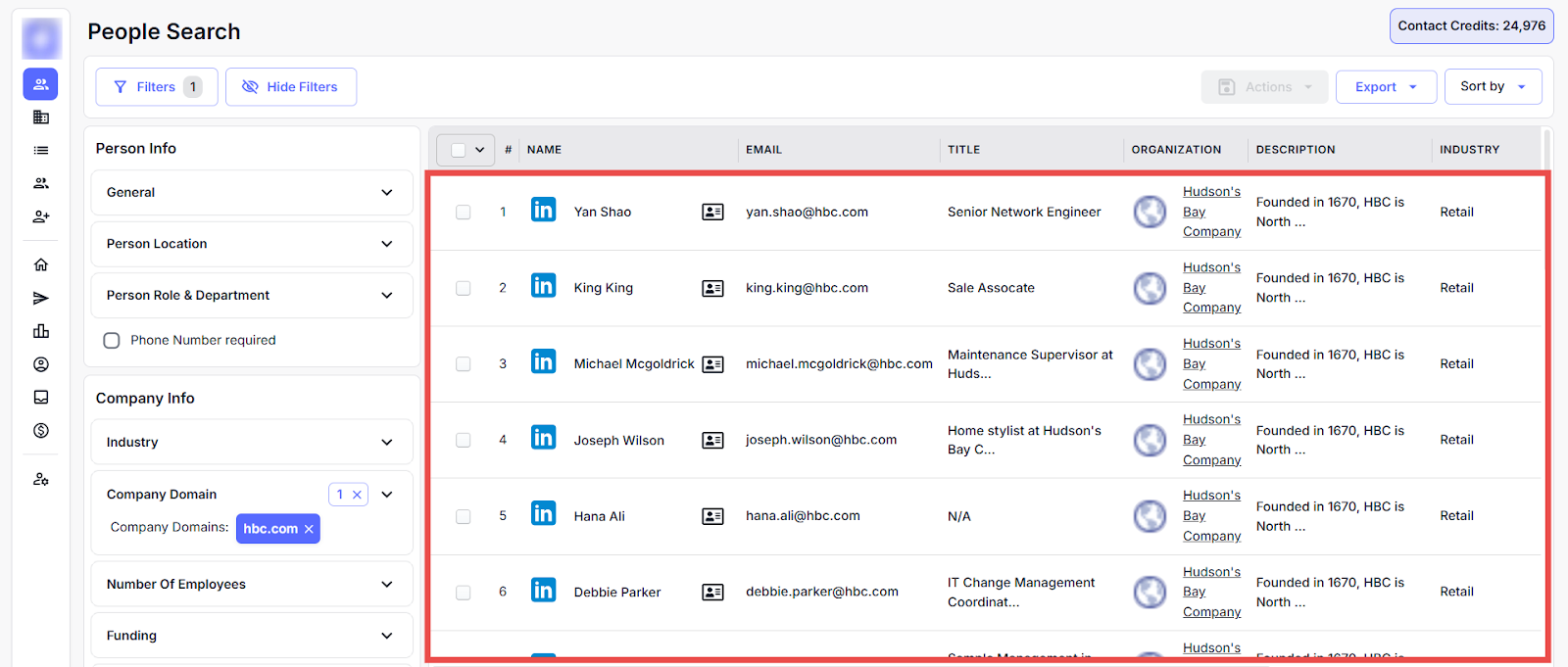
Task: Open Yan Shao's LinkedIn profile icon
Action: 543,211
